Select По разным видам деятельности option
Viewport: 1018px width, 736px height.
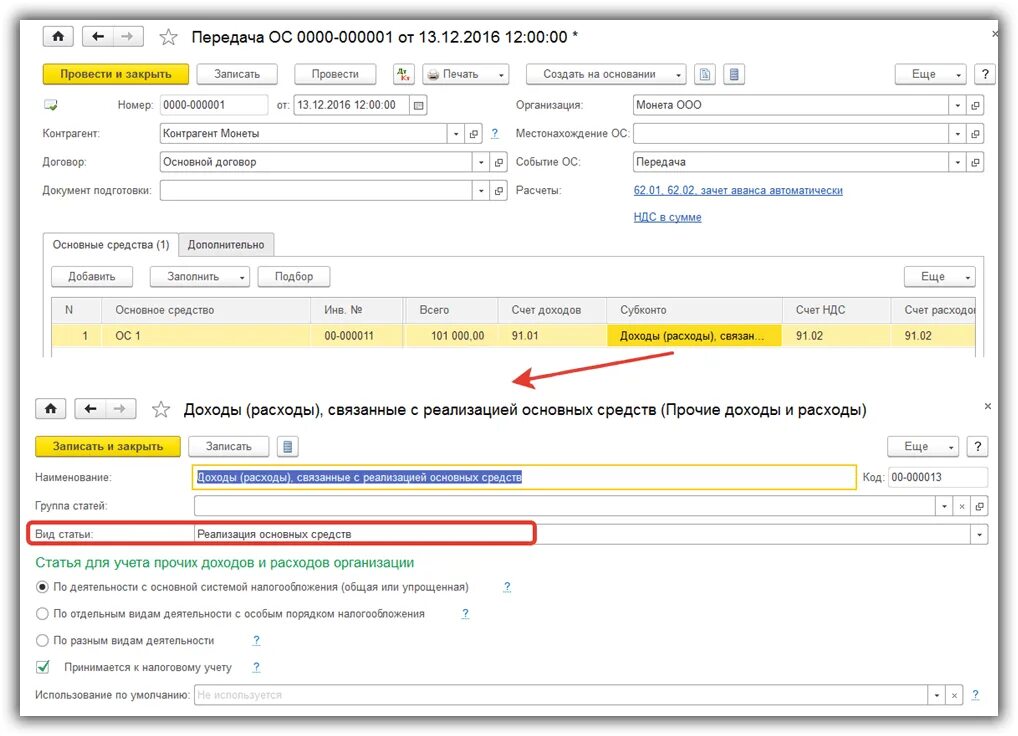[42, 641]
